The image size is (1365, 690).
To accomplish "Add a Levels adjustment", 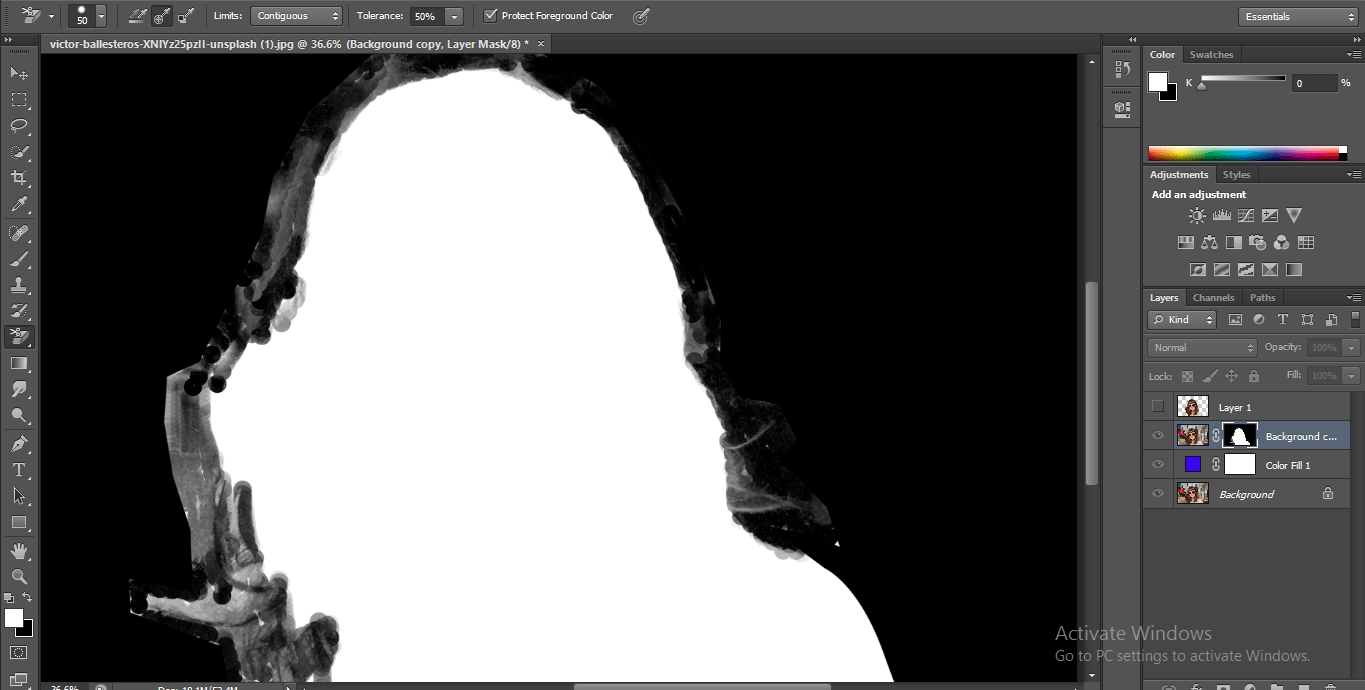I will [x=1221, y=215].
